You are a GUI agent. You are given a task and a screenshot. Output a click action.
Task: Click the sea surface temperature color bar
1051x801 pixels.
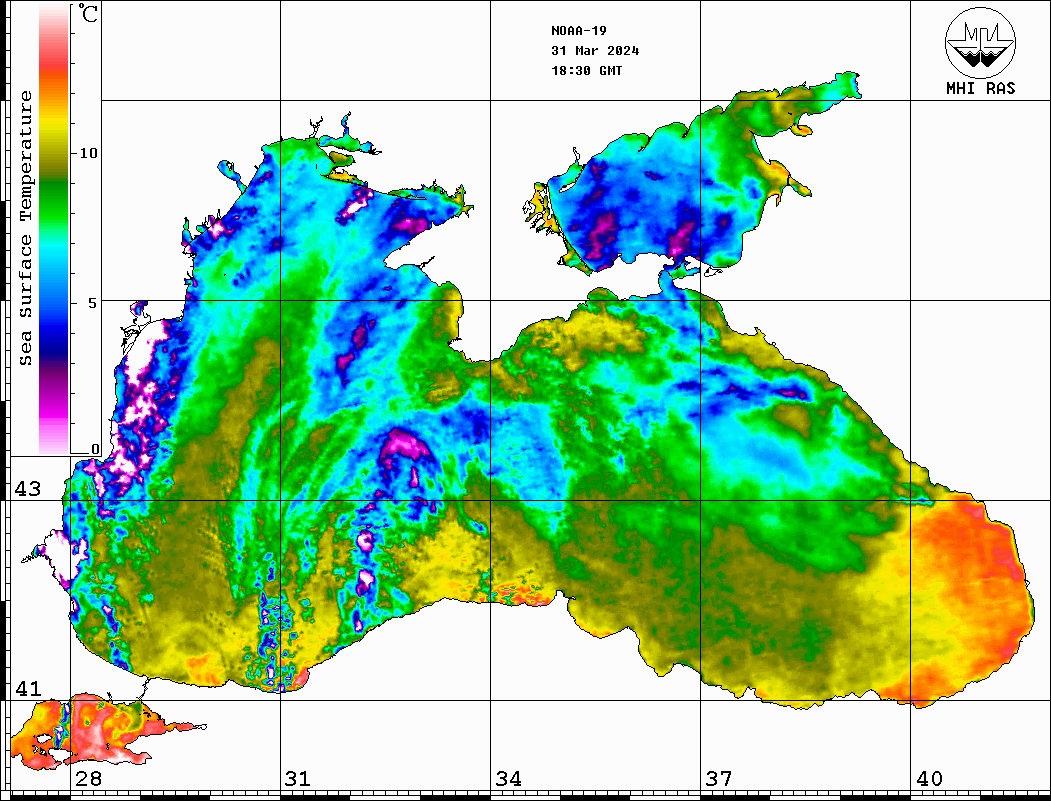[54, 229]
